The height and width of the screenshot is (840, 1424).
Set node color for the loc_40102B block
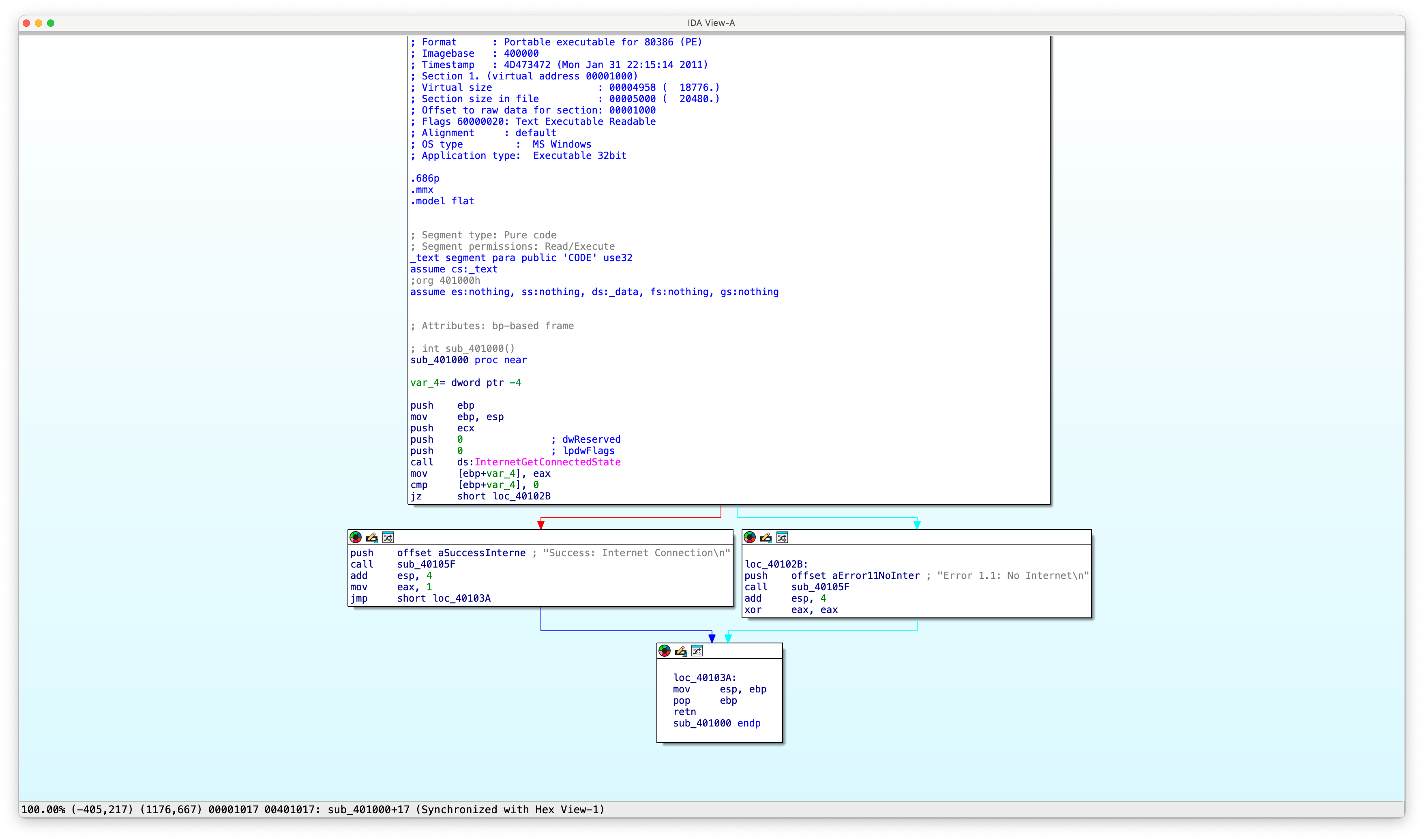tap(749, 537)
